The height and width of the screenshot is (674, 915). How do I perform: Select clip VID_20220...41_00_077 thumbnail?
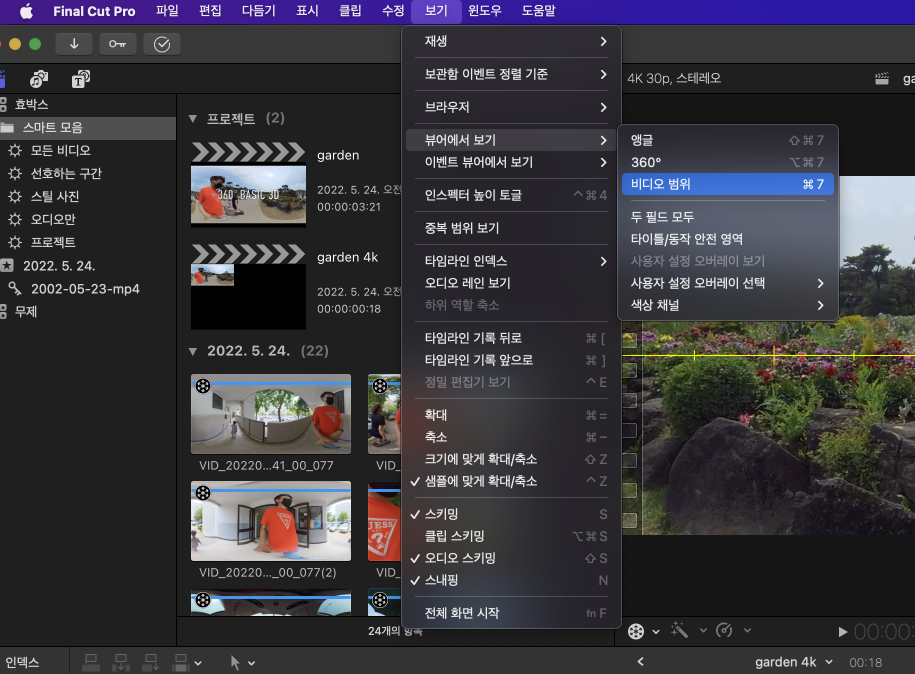tap(271, 414)
